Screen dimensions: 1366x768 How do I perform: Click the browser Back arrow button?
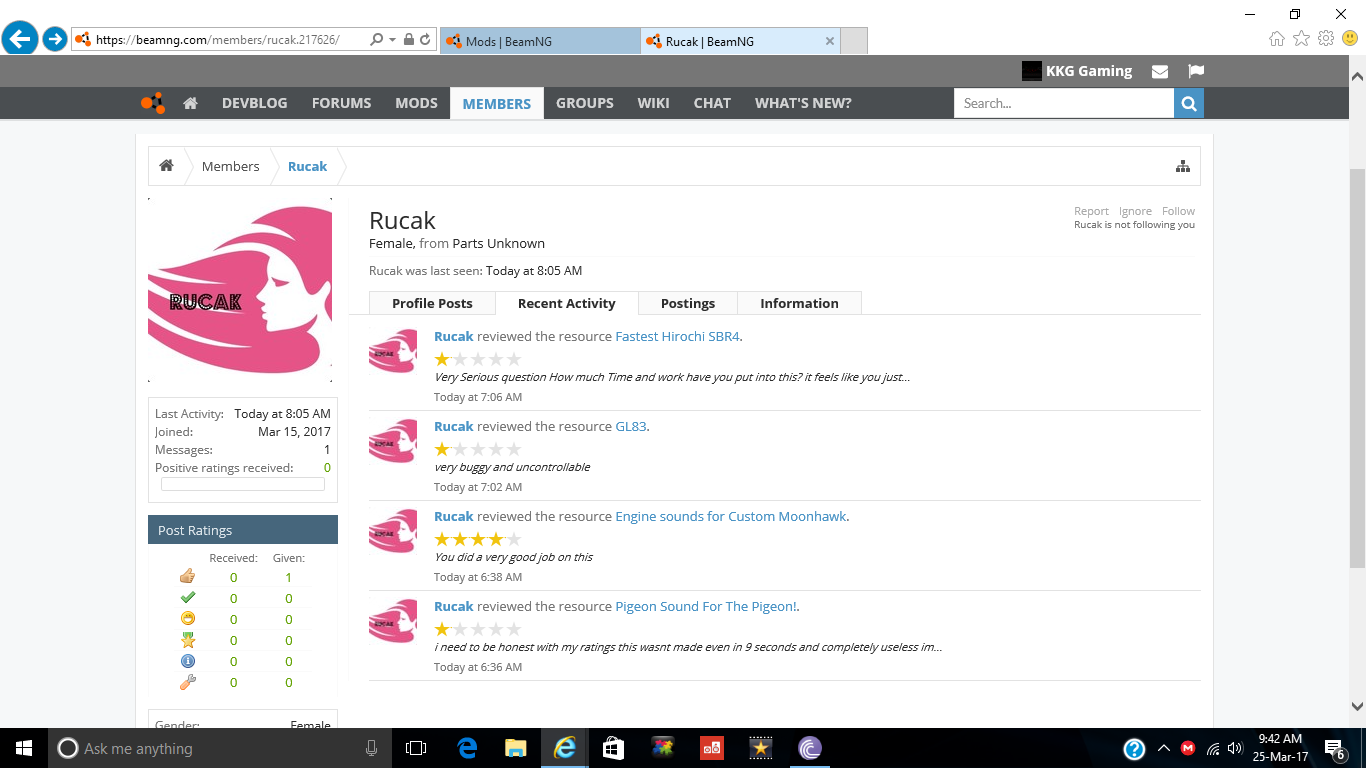click(x=20, y=39)
